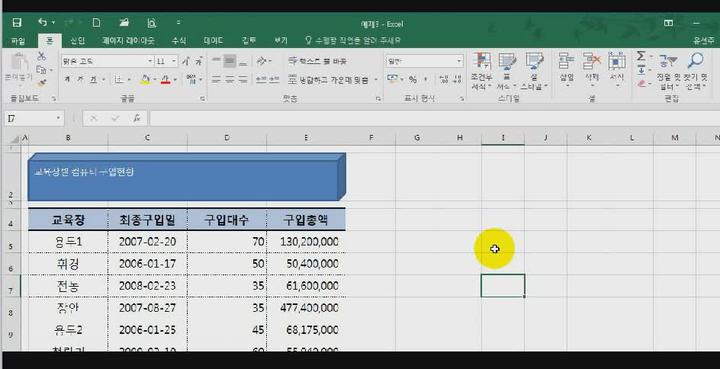
Task: Open Find and Select magnifier
Action: pyautogui.click(x=695, y=71)
